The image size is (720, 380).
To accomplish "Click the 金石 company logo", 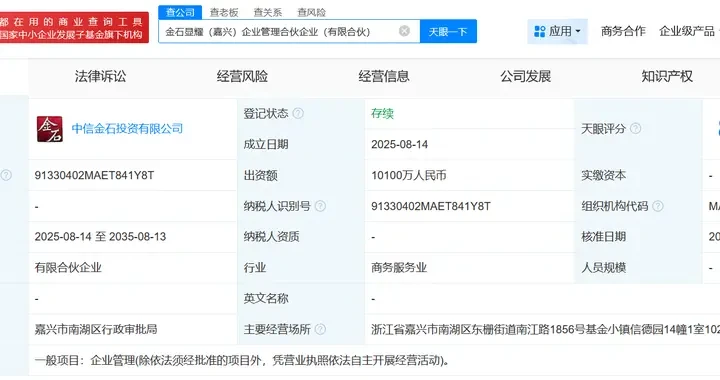I will [50, 129].
